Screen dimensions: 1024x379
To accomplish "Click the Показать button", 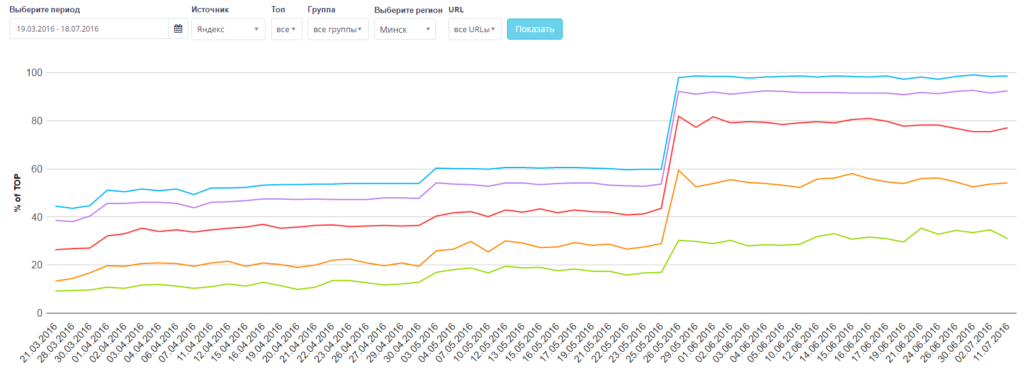I will coord(535,29).
